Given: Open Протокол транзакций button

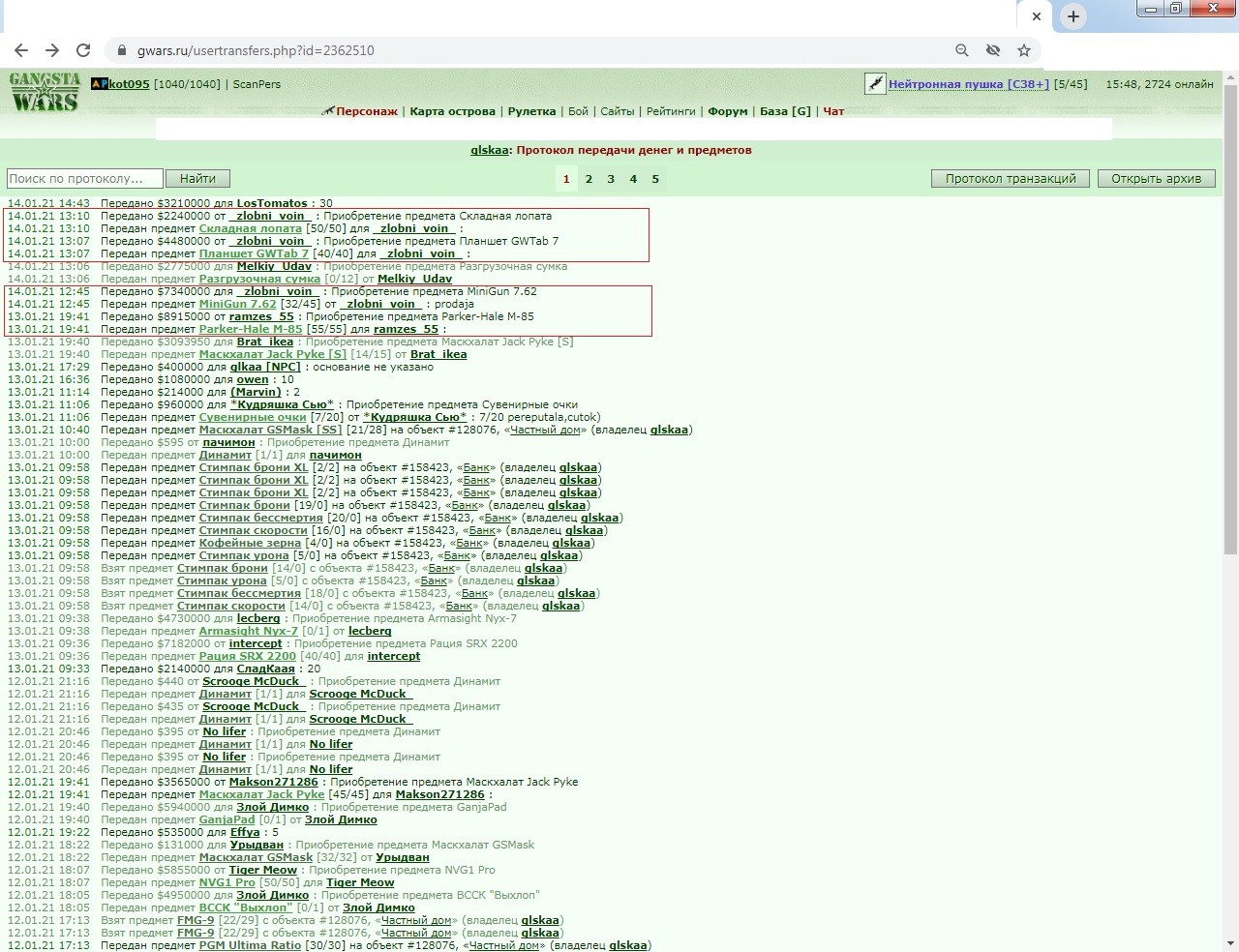Looking at the screenshot, I should 1011,178.
